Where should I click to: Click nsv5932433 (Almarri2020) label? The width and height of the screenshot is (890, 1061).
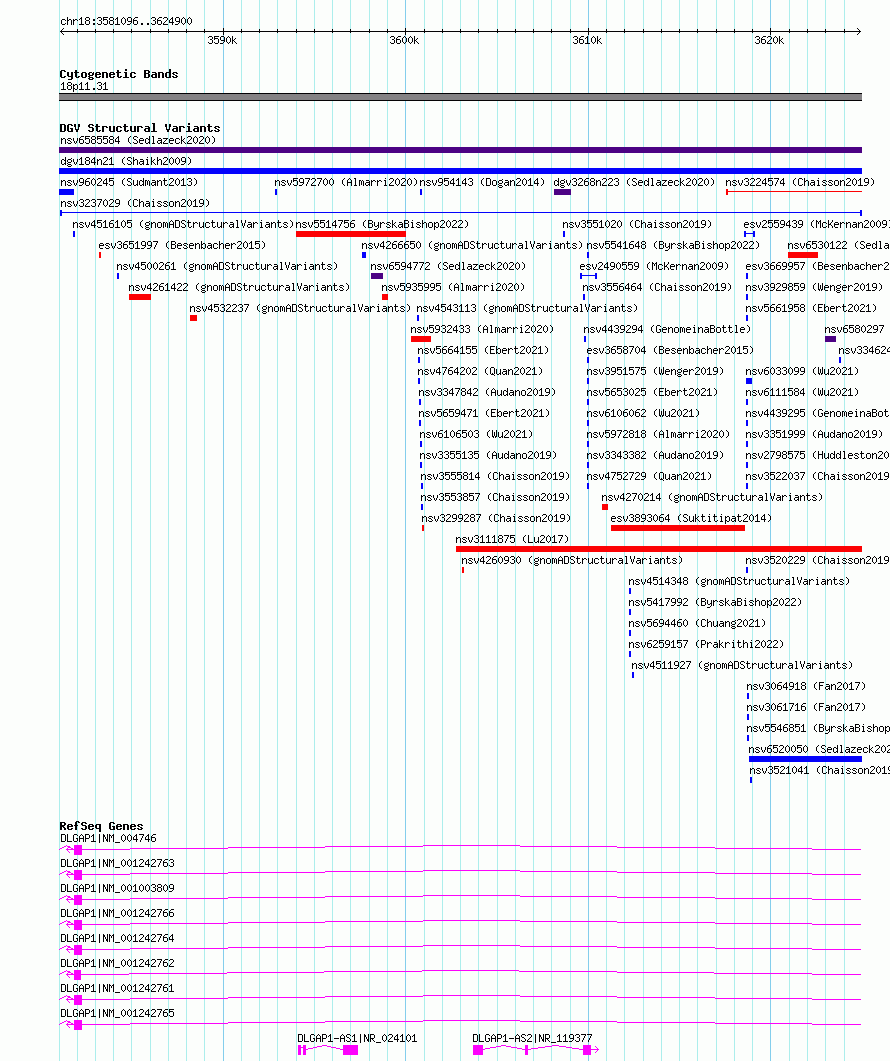[x=482, y=329]
